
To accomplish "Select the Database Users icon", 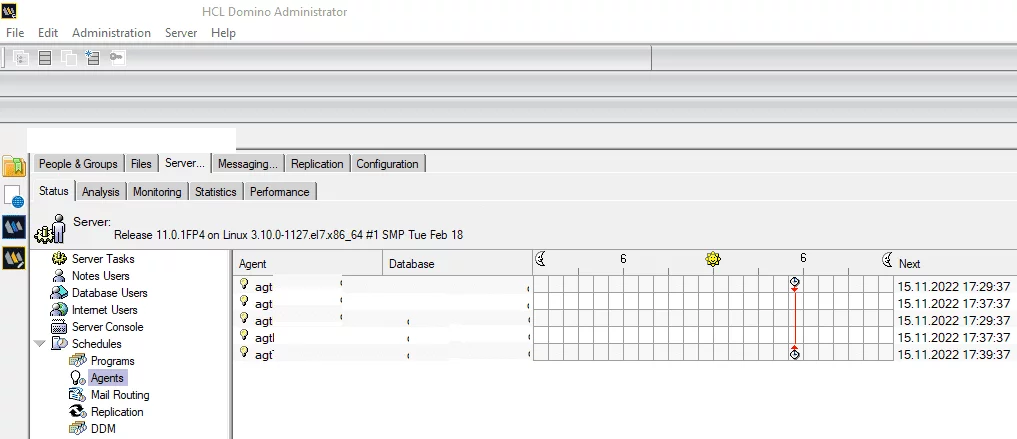I will 58,293.
